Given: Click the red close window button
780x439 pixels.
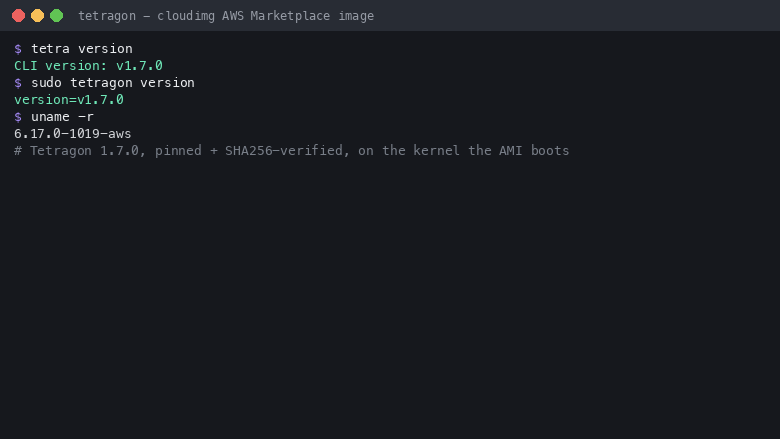Looking at the screenshot, I should click(18, 15).
